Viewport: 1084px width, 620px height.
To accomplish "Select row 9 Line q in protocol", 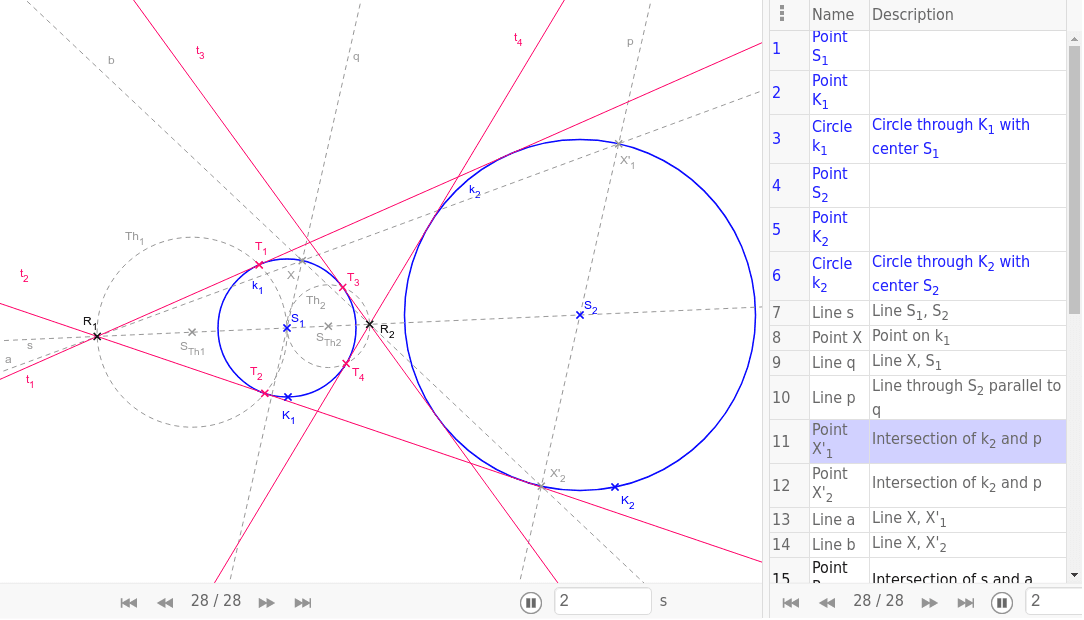I will coord(917,362).
